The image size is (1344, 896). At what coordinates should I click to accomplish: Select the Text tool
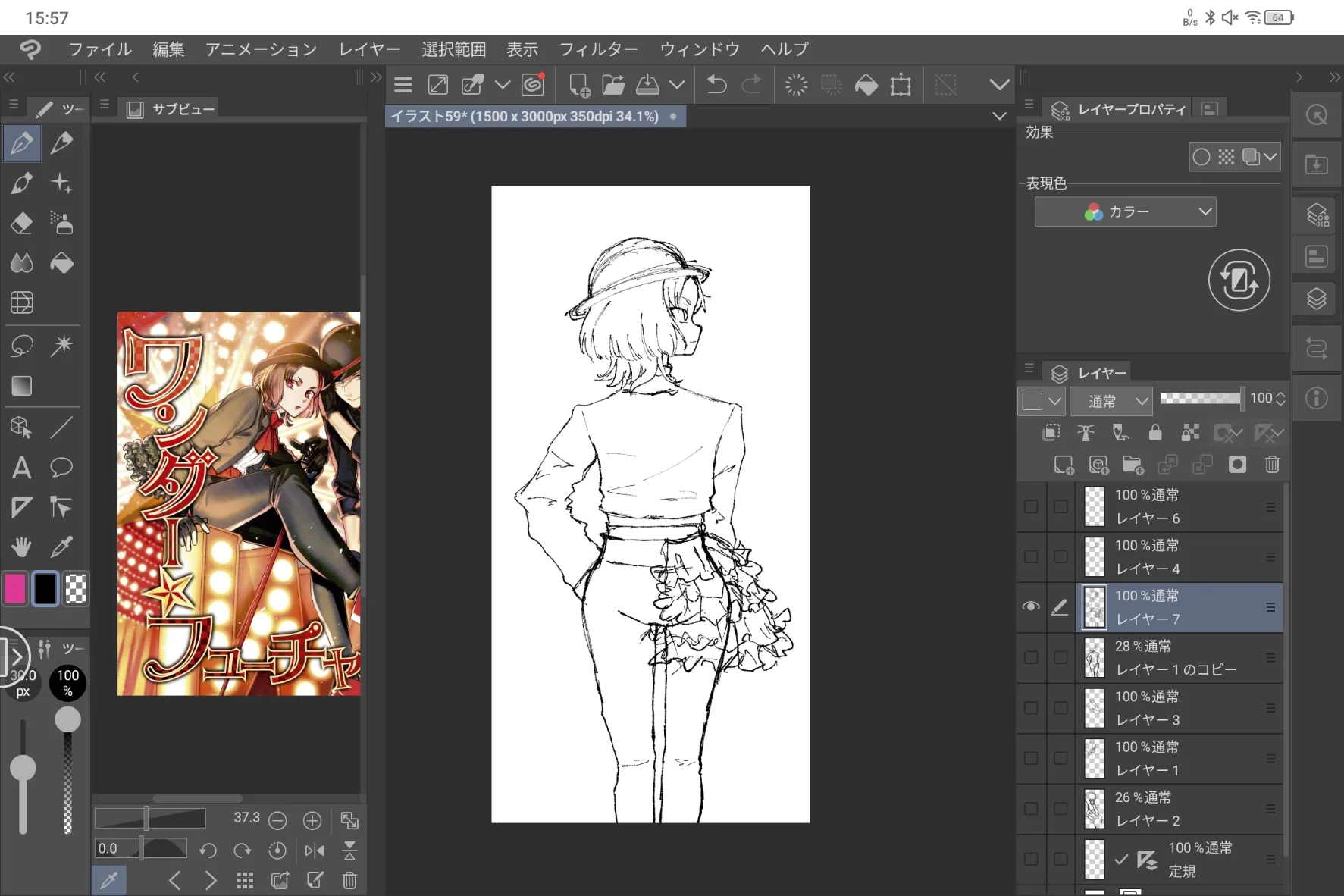21,468
